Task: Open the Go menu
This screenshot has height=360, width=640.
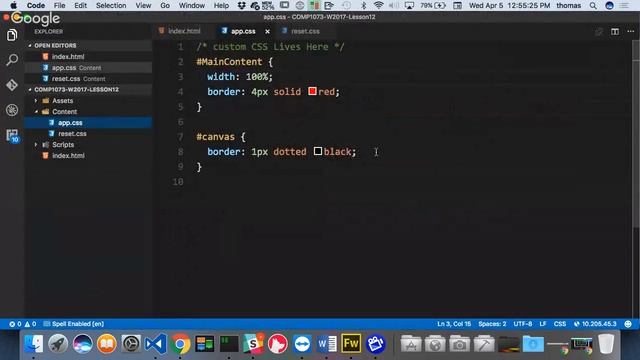Action: pos(165,5)
